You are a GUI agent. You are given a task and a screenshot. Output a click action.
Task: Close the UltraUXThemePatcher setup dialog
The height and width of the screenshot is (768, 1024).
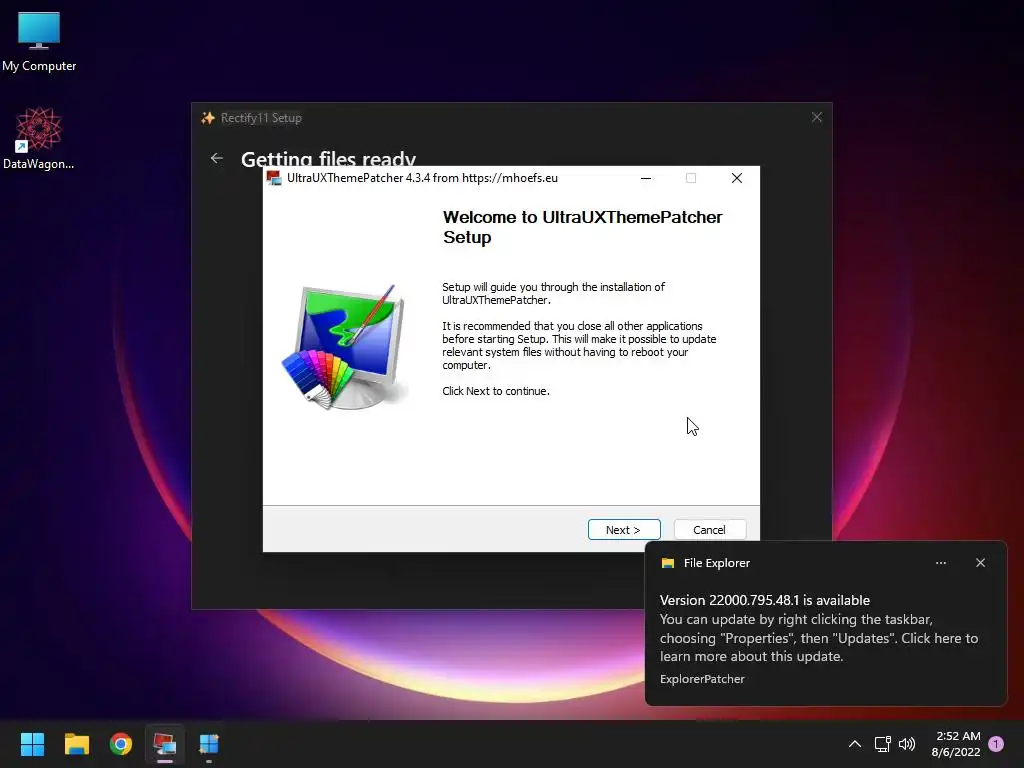pos(737,178)
